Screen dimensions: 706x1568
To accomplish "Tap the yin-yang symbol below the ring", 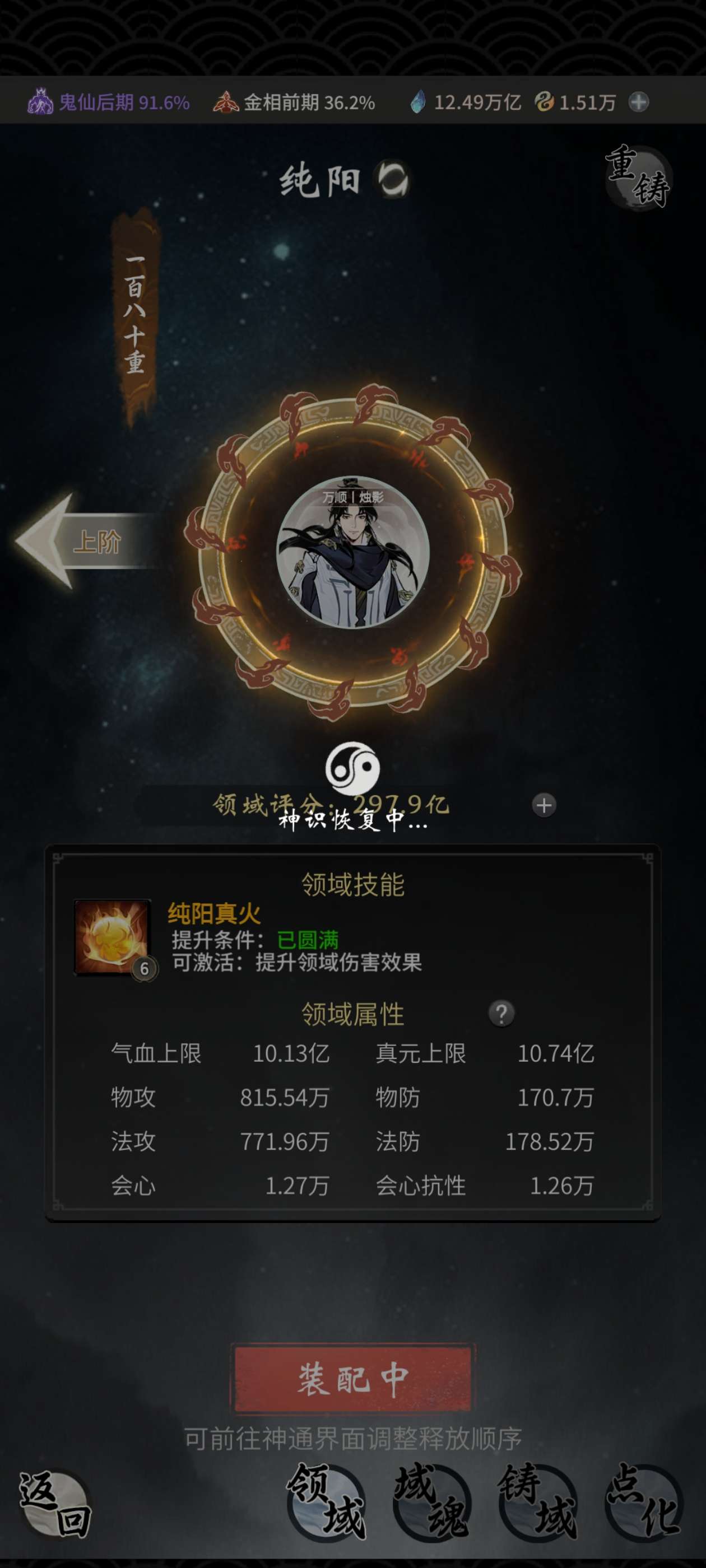I will [x=352, y=768].
